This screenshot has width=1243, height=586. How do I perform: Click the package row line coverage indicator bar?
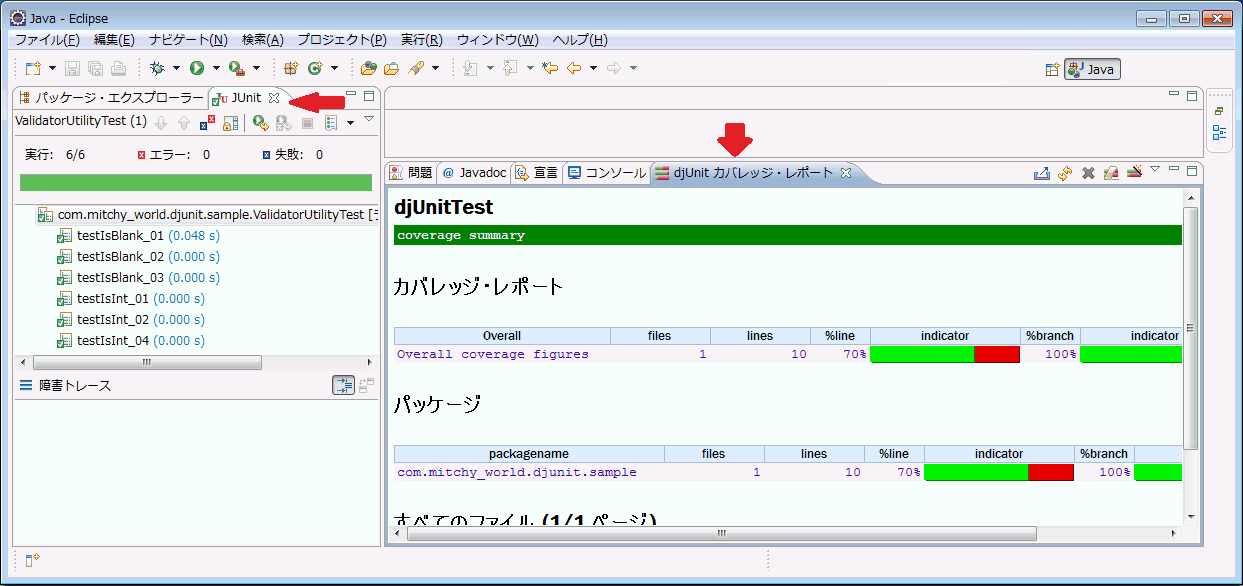(999, 472)
